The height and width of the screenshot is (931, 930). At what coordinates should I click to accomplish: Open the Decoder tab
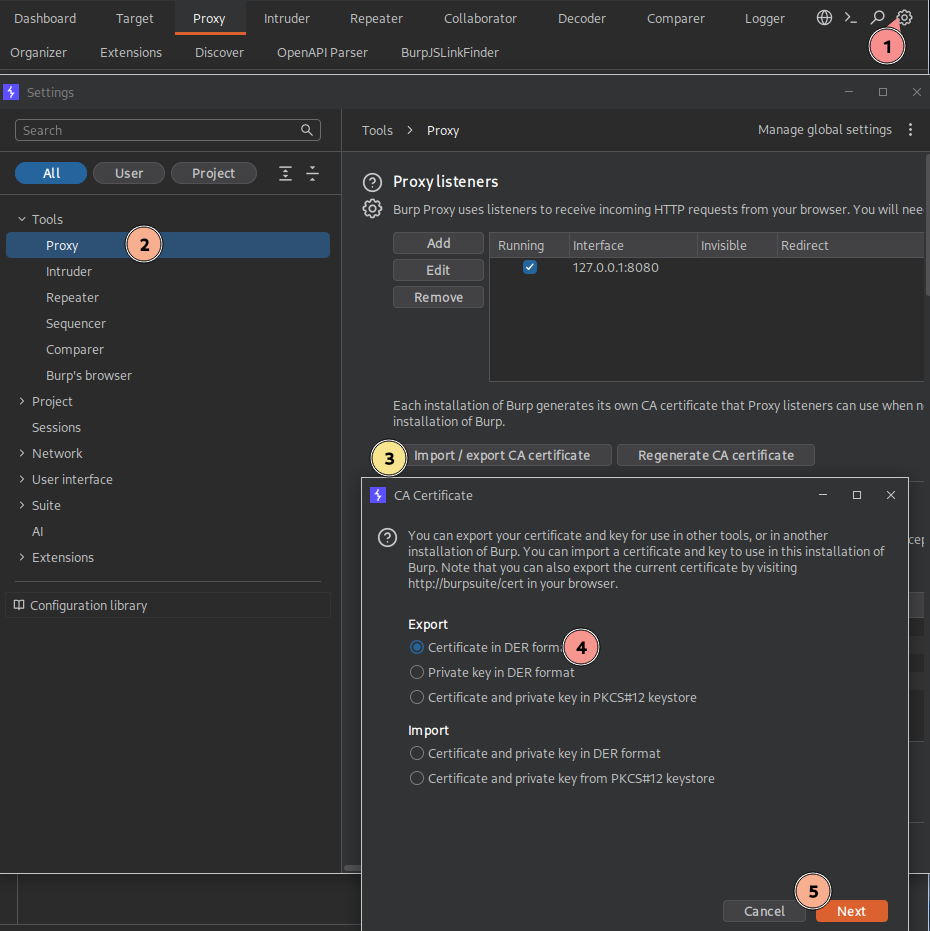tap(582, 18)
